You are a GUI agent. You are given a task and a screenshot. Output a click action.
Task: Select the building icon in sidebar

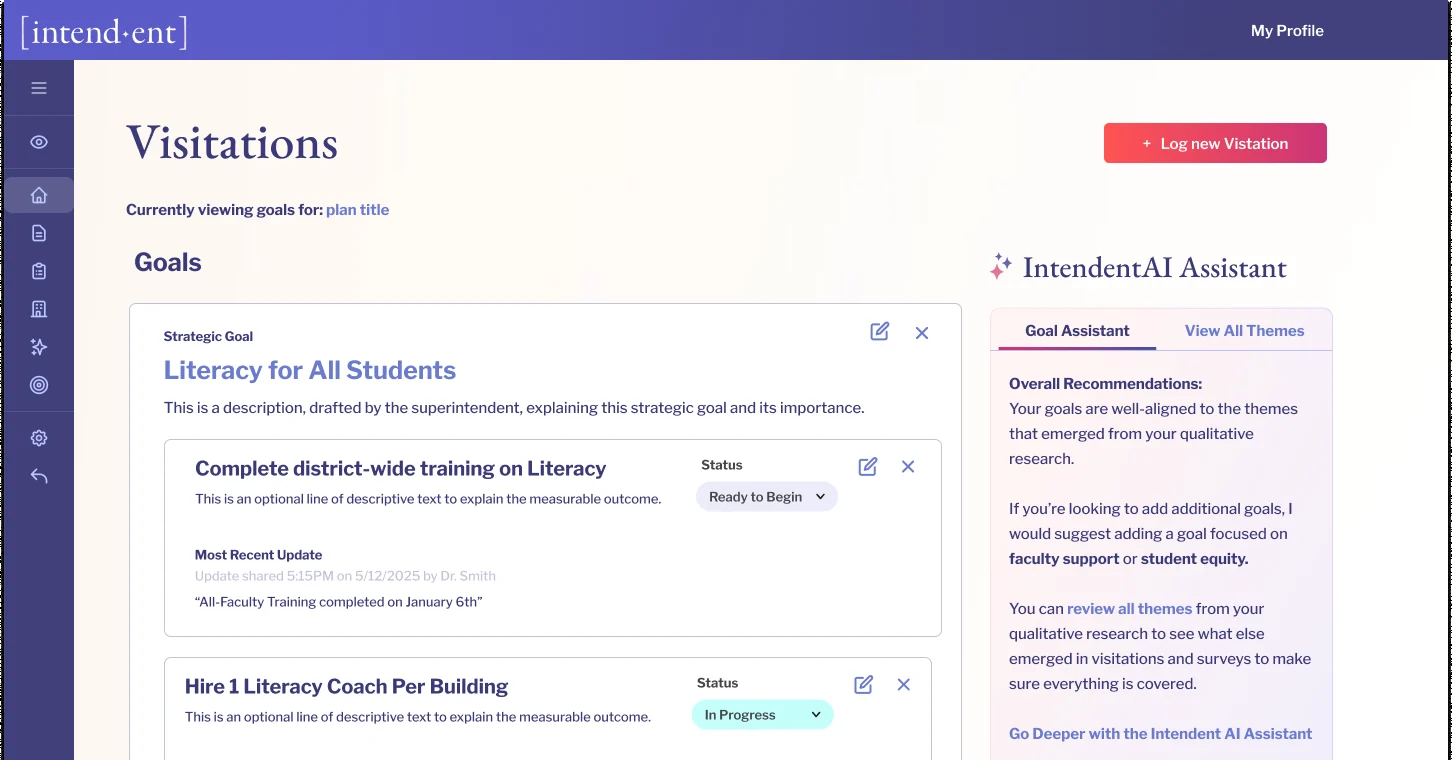tap(39, 309)
